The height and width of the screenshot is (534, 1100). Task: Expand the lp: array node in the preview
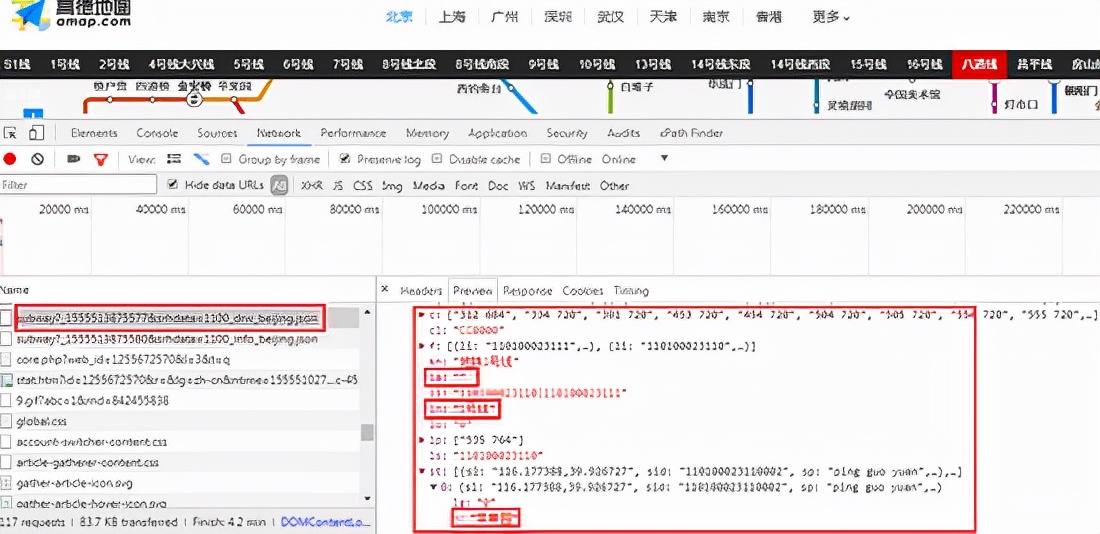[x=422, y=440]
